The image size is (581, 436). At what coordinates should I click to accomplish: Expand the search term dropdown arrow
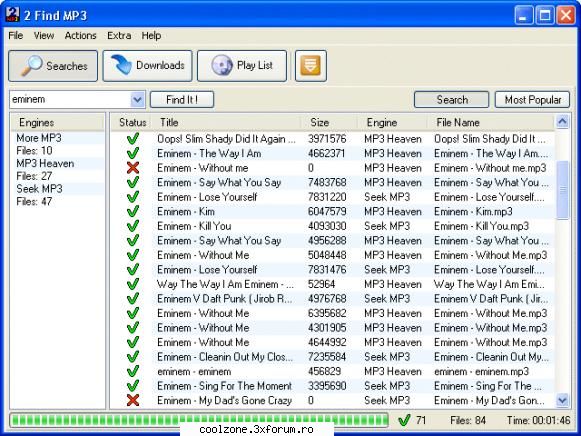(x=137, y=100)
